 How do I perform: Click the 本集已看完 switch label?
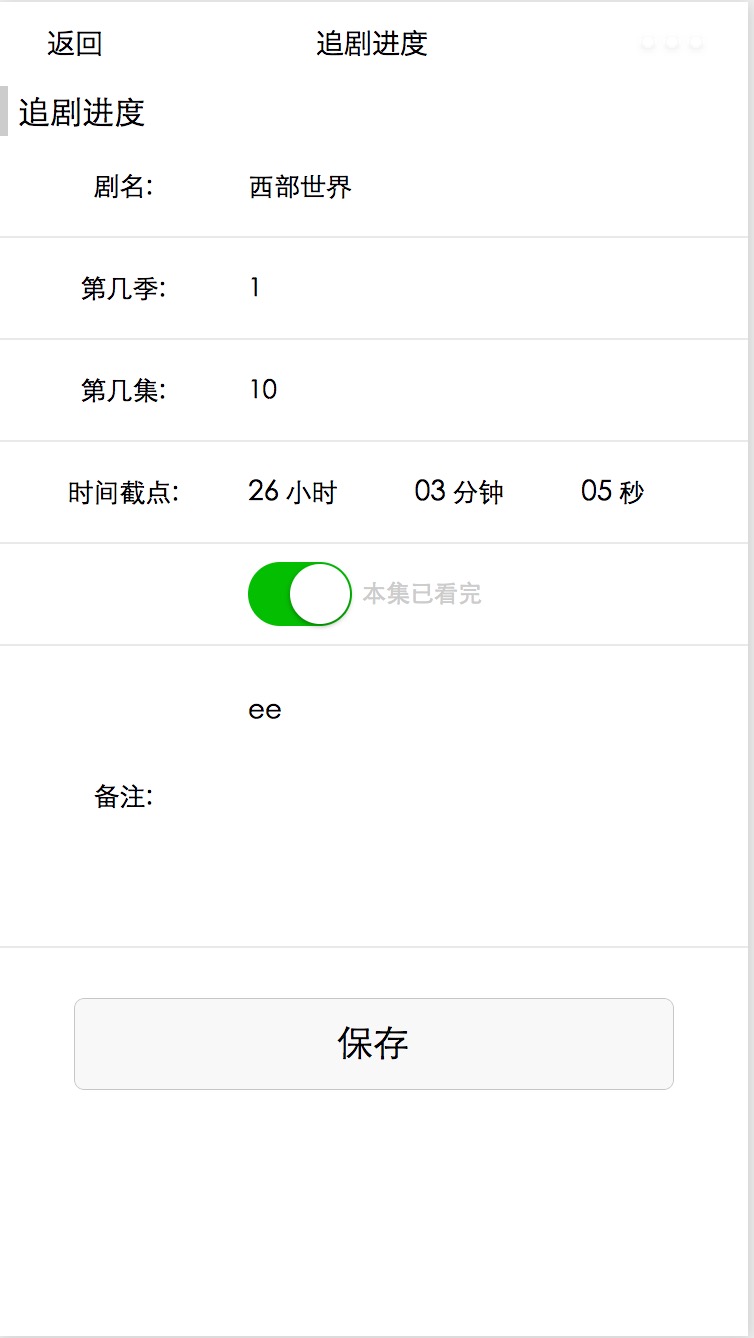(x=422, y=594)
